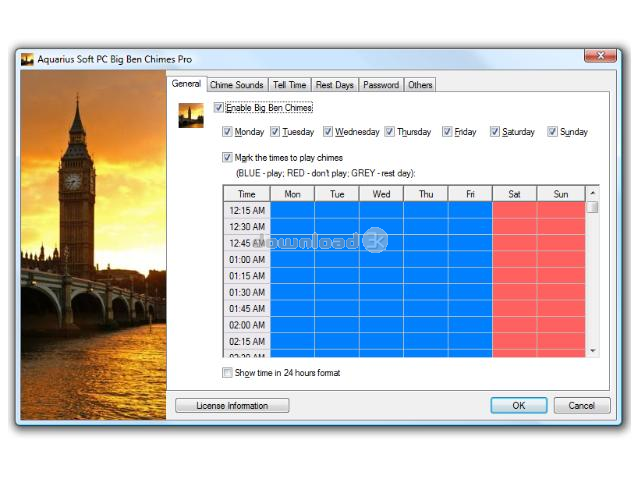Click the small Big Ben thumbnail in General tab
Screen dimensions: 640x480
tap(191, 115)
